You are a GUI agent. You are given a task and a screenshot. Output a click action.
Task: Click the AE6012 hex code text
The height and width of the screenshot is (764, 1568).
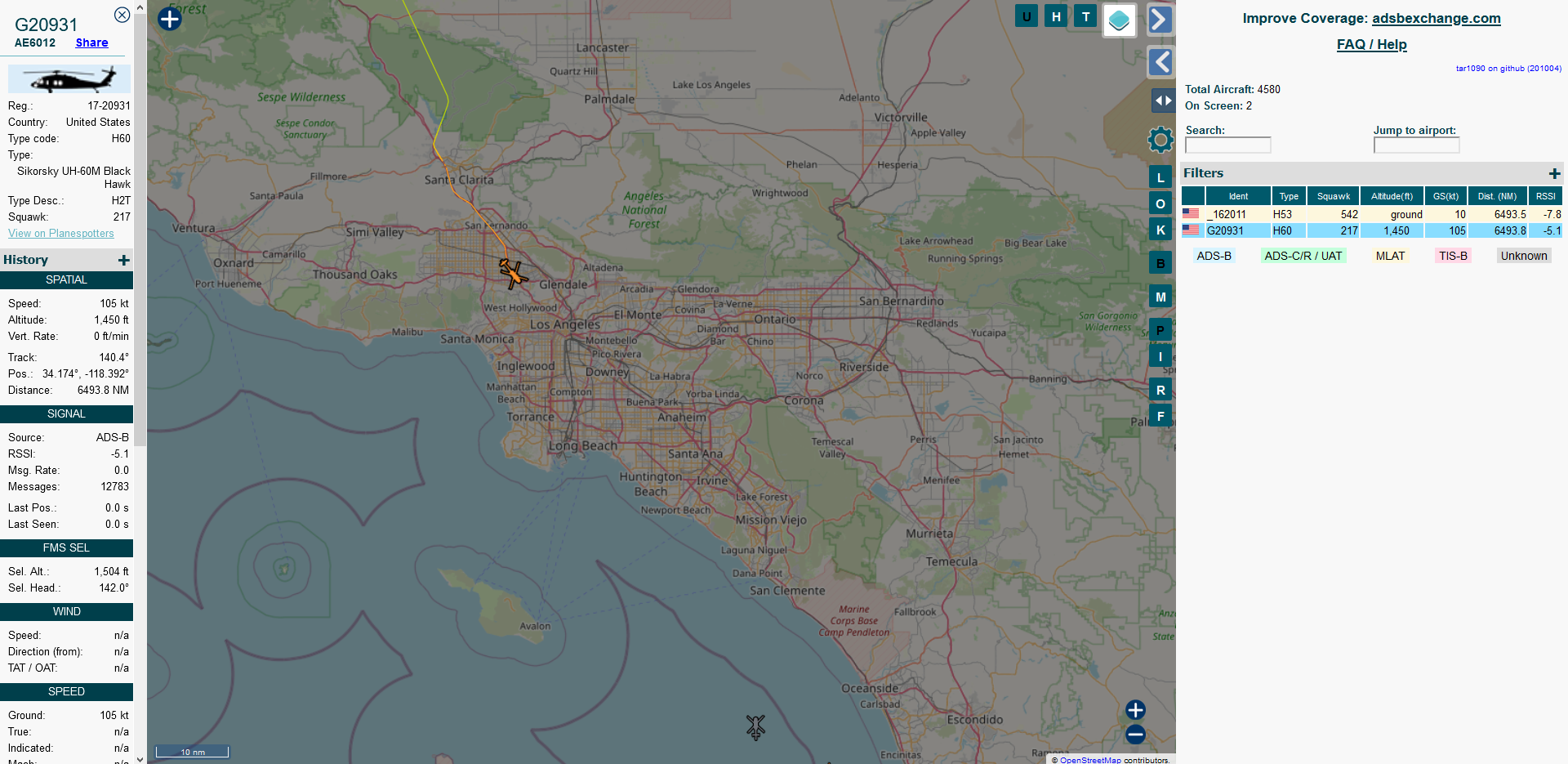[x=35, y=42]
